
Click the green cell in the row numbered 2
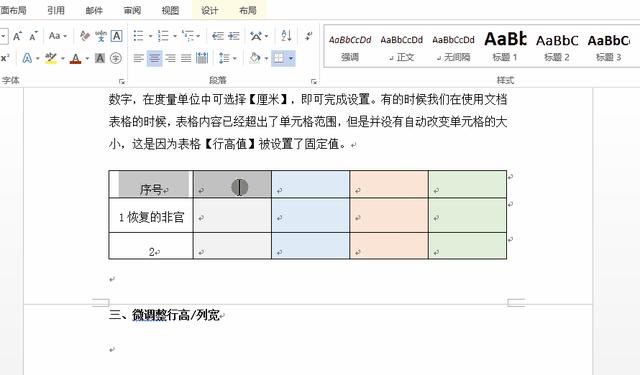click(468, 246)
